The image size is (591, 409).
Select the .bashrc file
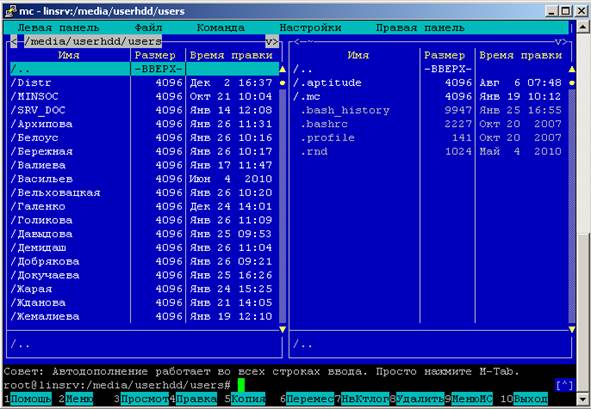coord(430,124)
